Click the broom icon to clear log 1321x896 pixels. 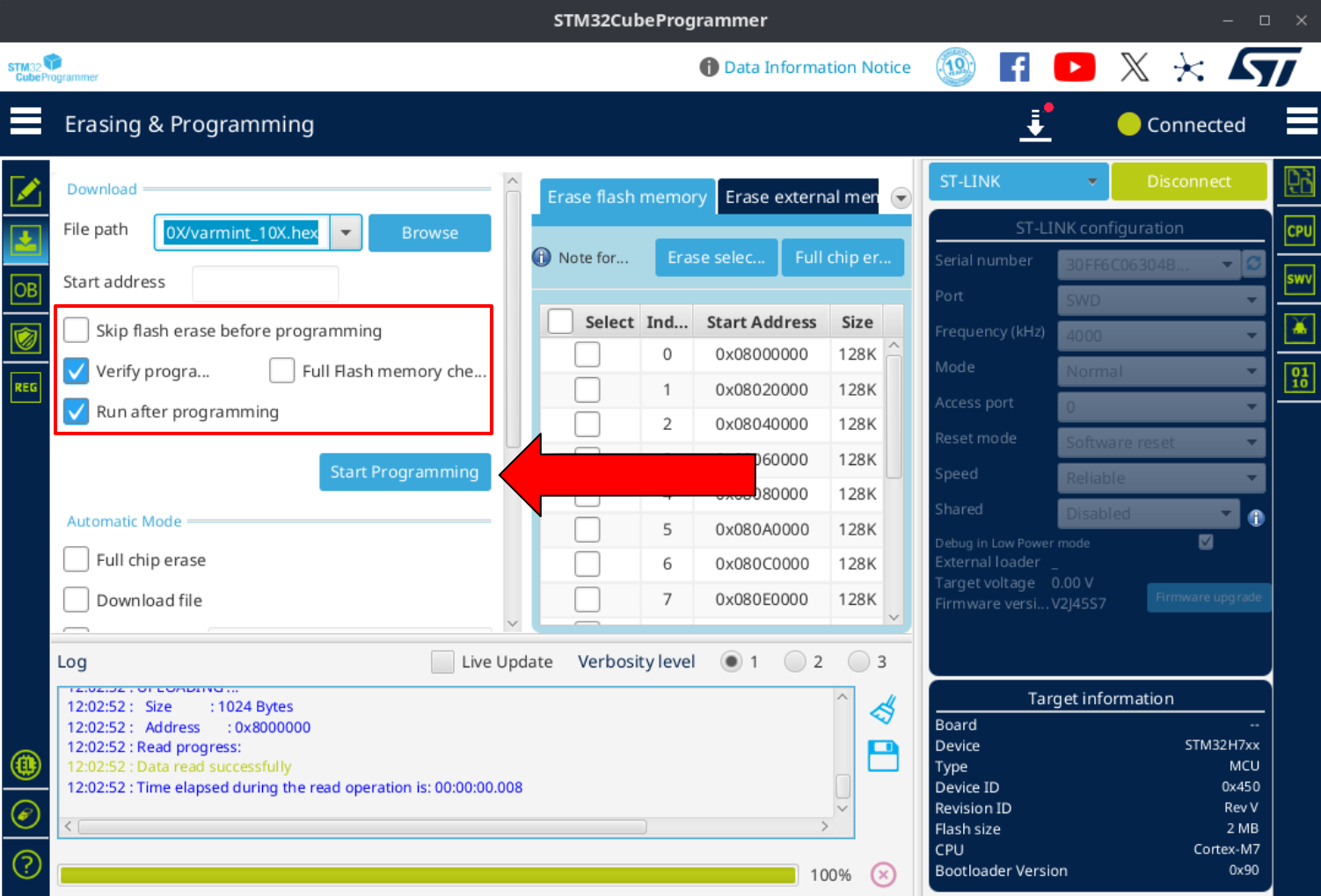coord(883,710)
